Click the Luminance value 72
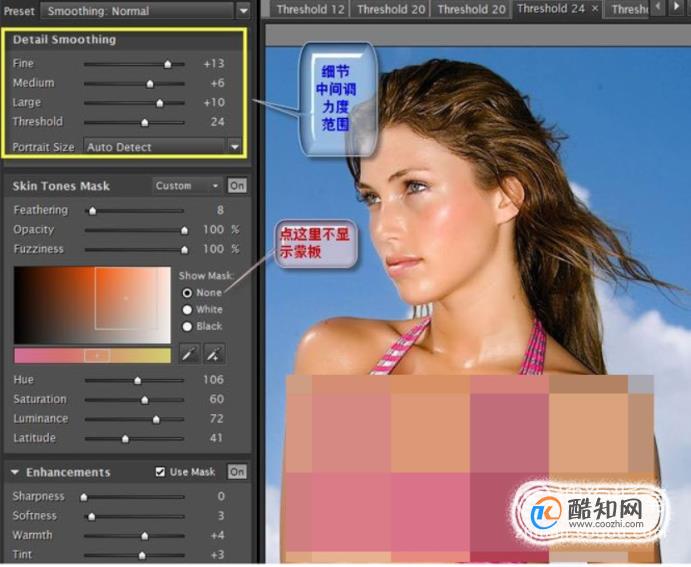Screen dimensions: 691x567 [217, 419]
